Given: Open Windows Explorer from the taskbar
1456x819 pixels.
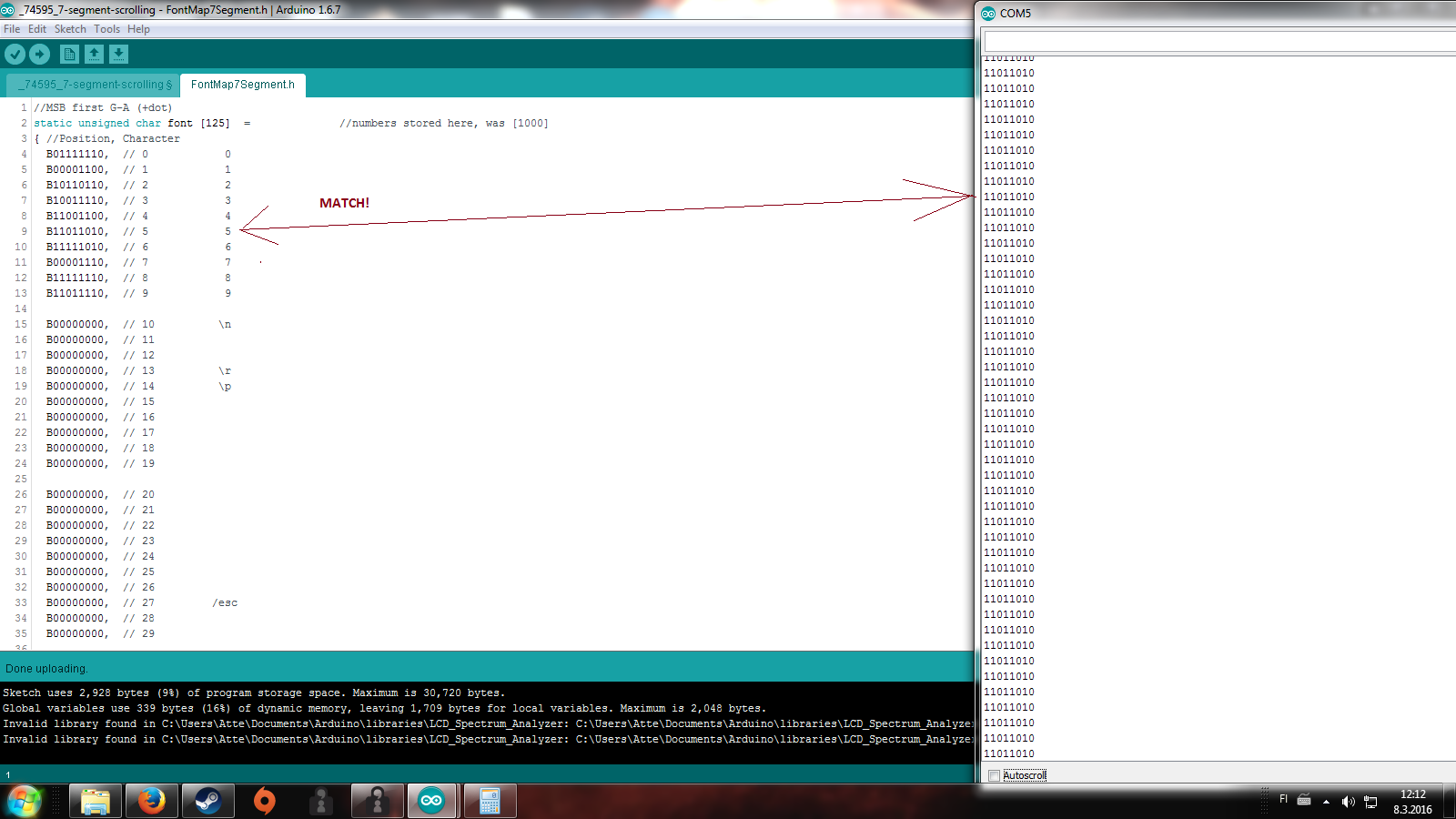Looking at the screenshot, I should pos(96,802).
